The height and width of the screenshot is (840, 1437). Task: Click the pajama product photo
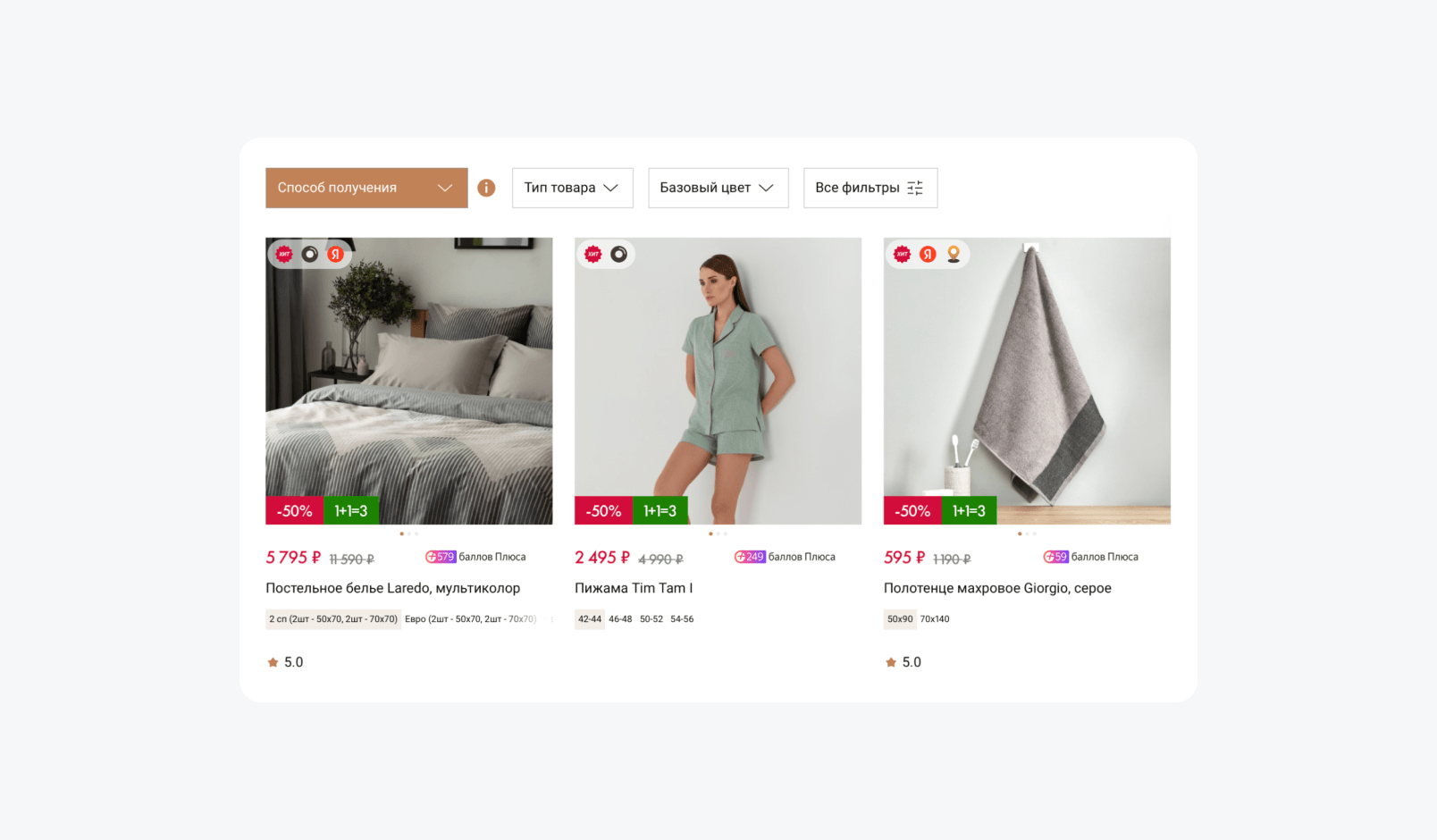coord(718,381)
